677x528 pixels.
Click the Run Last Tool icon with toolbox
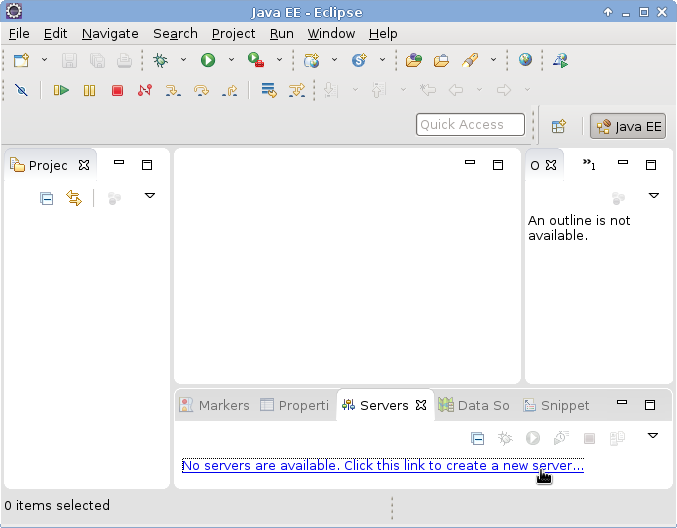(256, 60)
